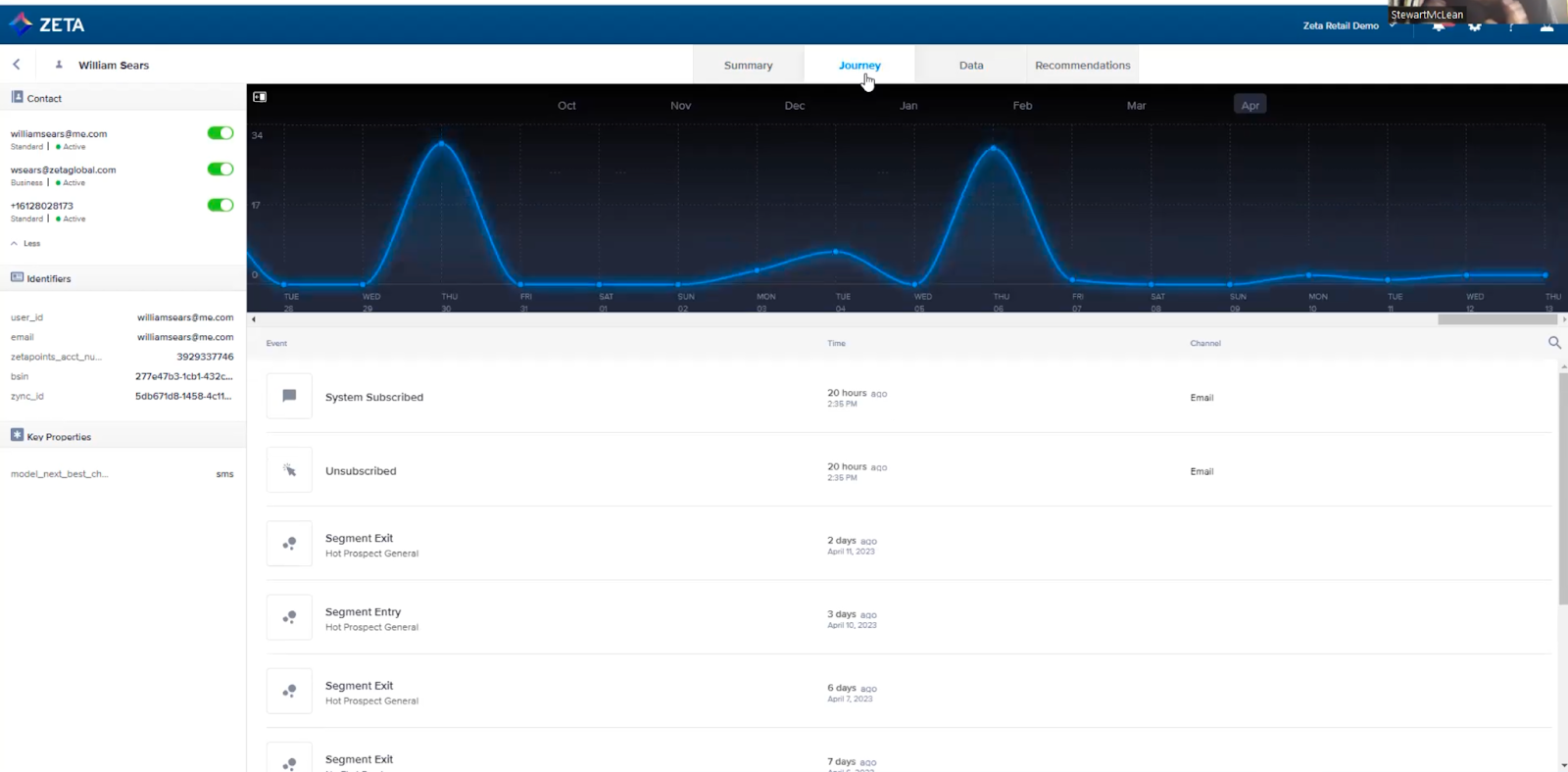The width and height of the screenshot is (1568, 772).
Task: Click the chart peak point on THU 30
Action: pyautogui.click(x=442, y=144)
